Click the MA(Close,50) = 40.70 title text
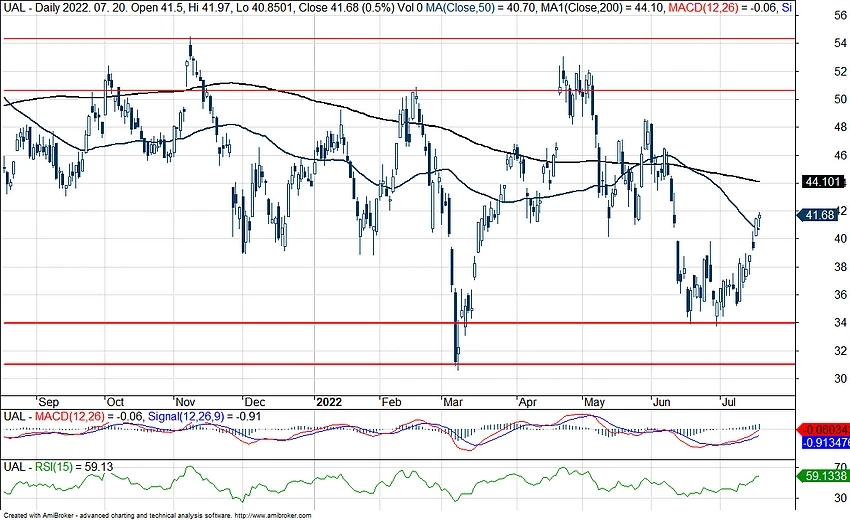The width and height of the screenshot is (850, 520). pos(479,8)
